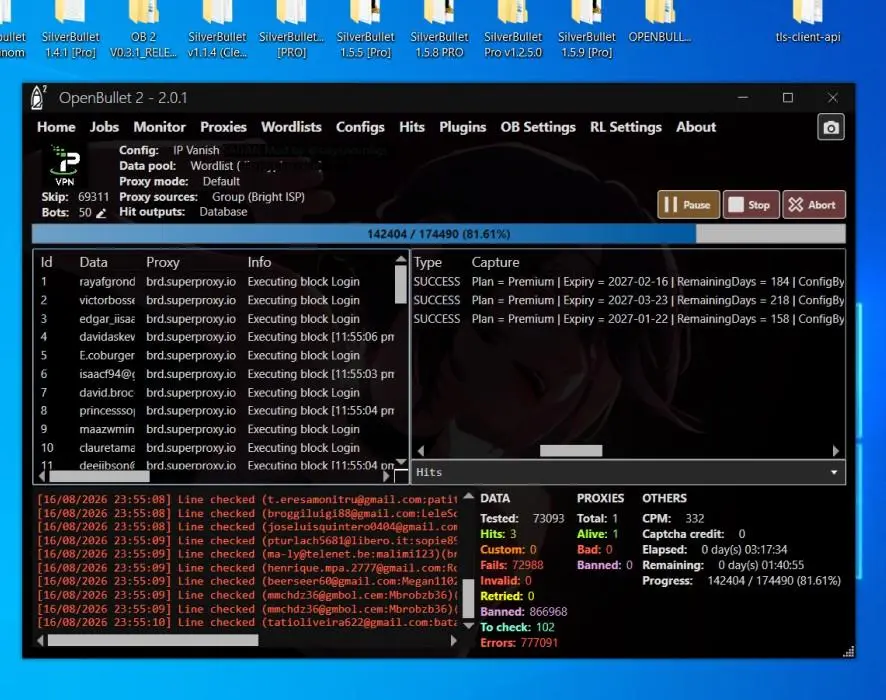Click the Capture column header
Screen dimensions: 886x700
click(x=496, y=262)
